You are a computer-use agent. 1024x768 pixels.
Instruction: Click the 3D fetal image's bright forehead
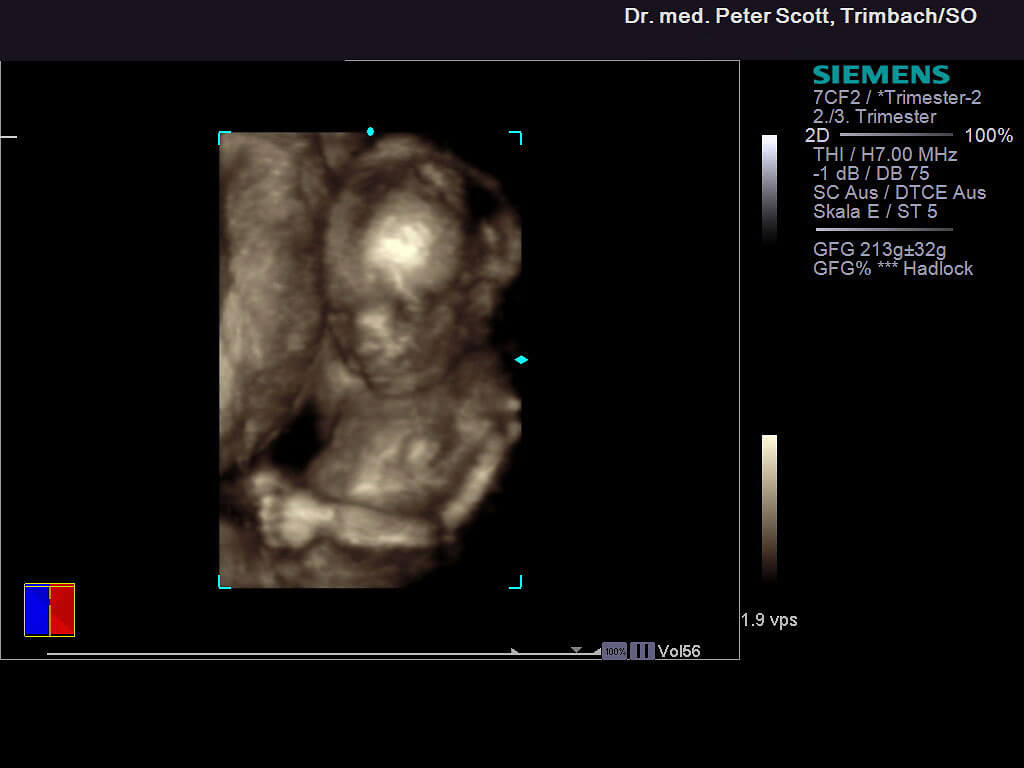(405, 240)
